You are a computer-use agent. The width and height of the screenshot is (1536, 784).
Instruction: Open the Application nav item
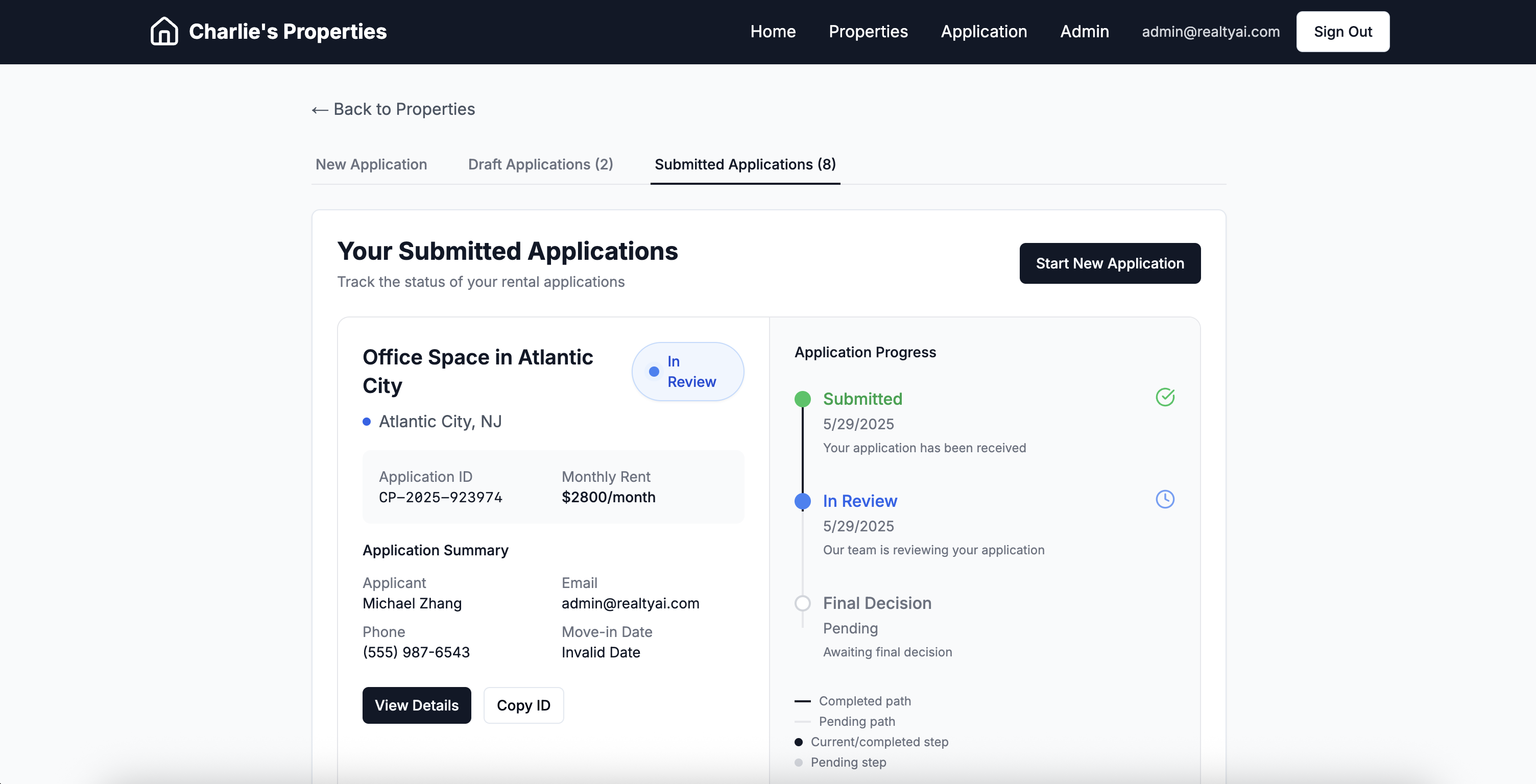(984, 32)
